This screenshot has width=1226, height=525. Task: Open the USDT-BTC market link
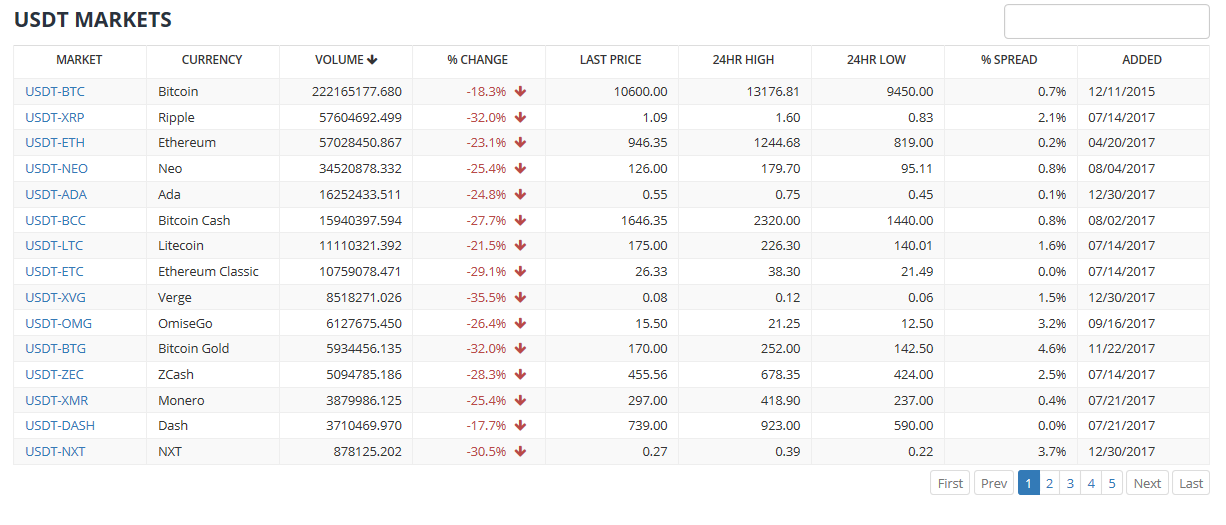pos(55,92)
